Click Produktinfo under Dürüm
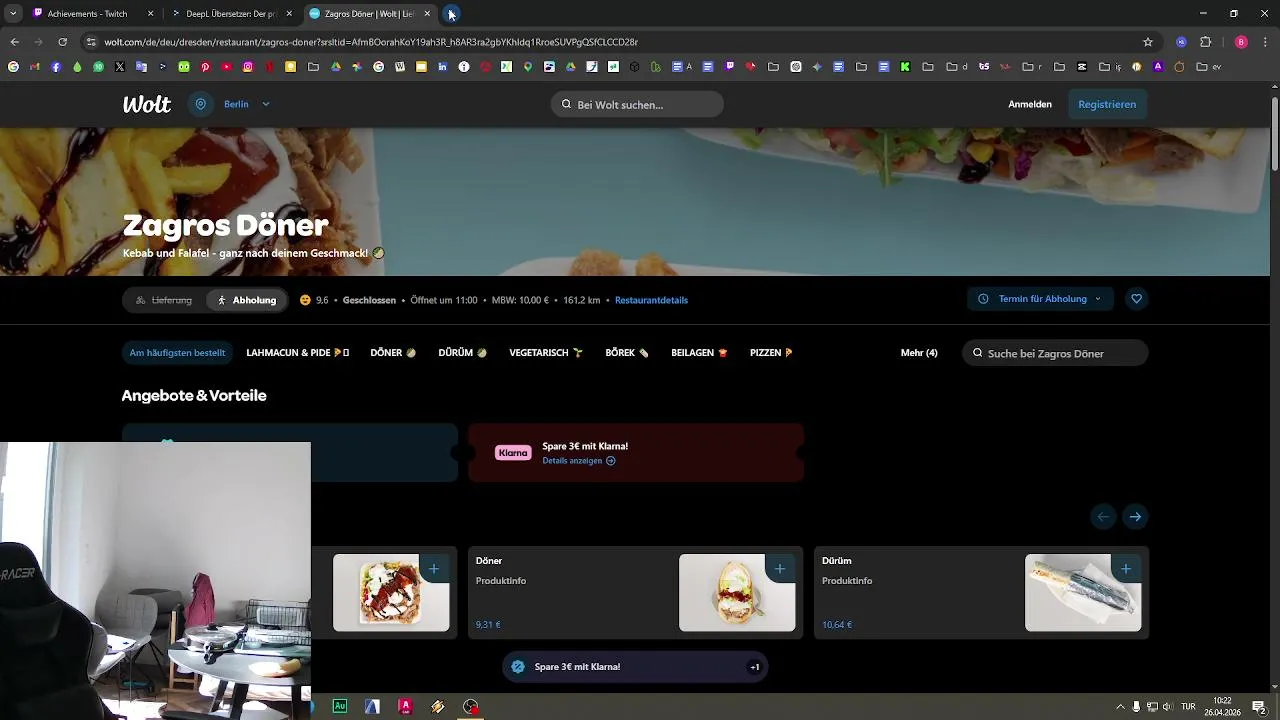Viewport: 1280px width, 720px height. [x=847, y=581]
